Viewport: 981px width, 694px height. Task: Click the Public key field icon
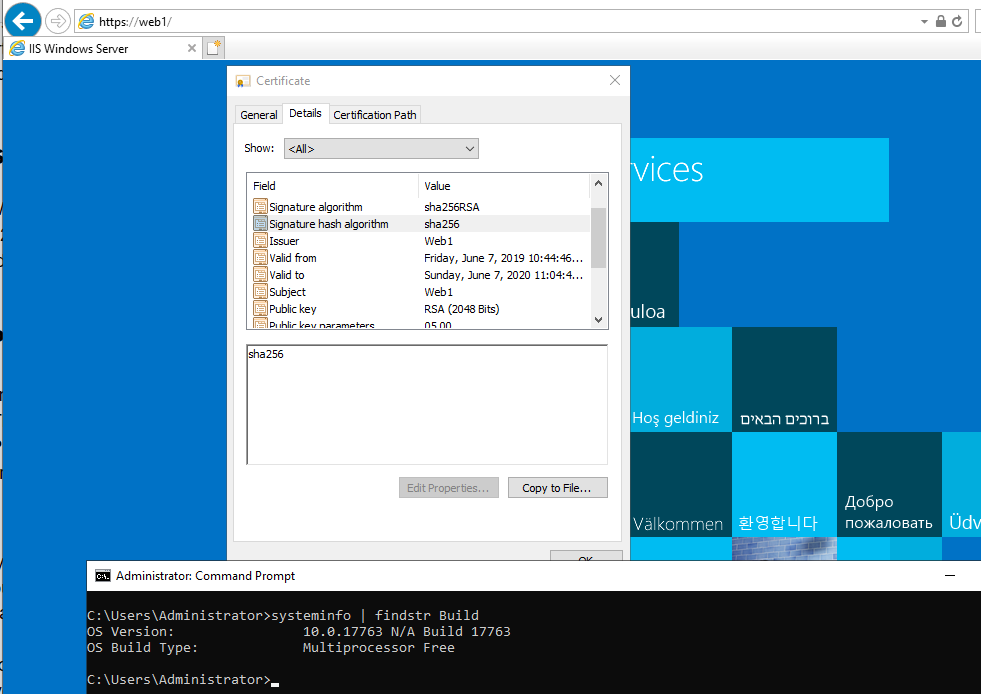[x=260, y=308]
